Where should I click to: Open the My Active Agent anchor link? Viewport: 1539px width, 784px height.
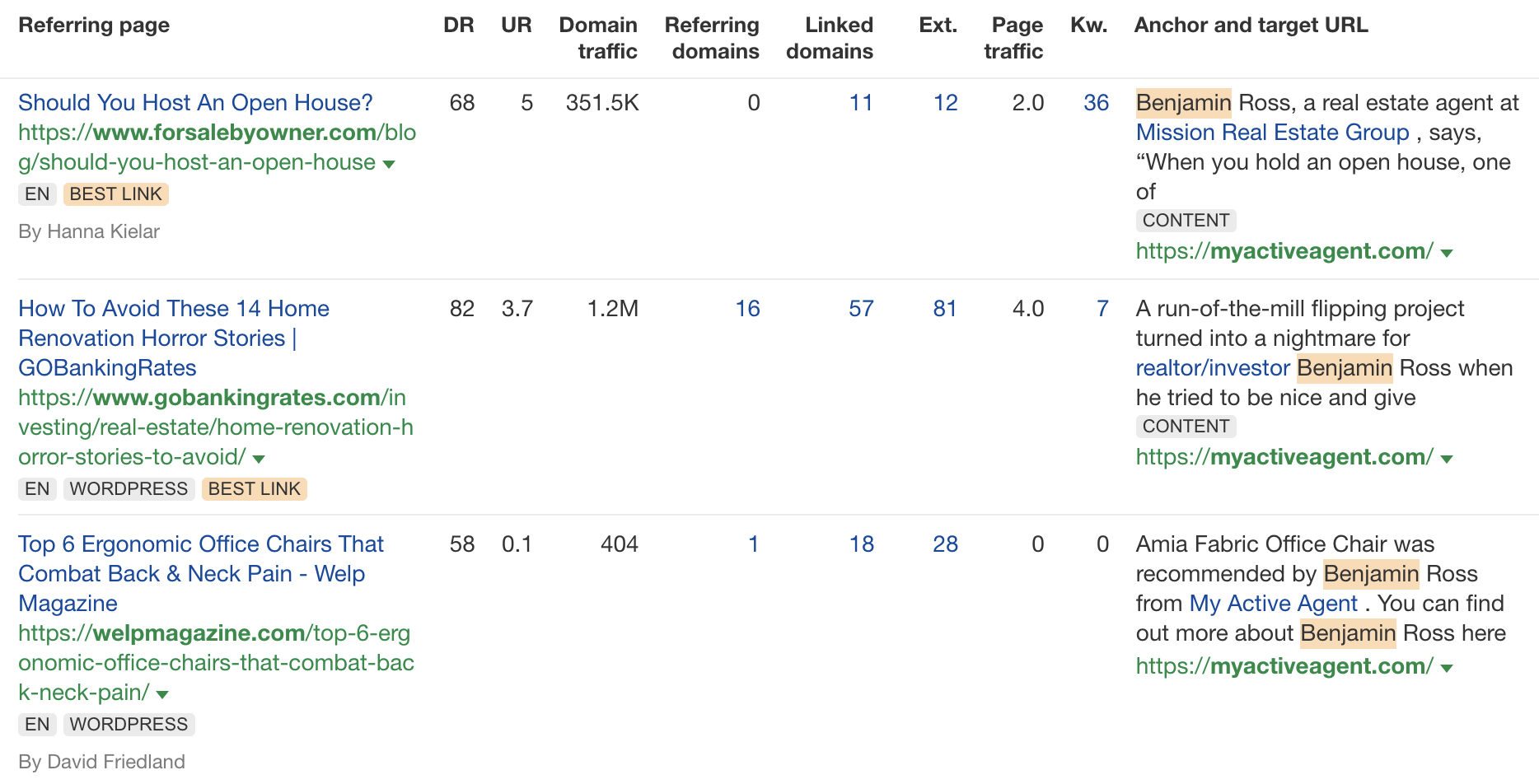(1273, 603)
